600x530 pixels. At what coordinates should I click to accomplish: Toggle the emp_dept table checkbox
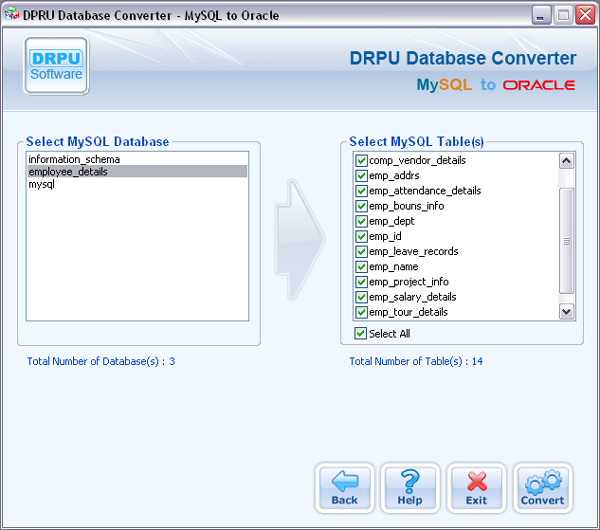[361, 221]
